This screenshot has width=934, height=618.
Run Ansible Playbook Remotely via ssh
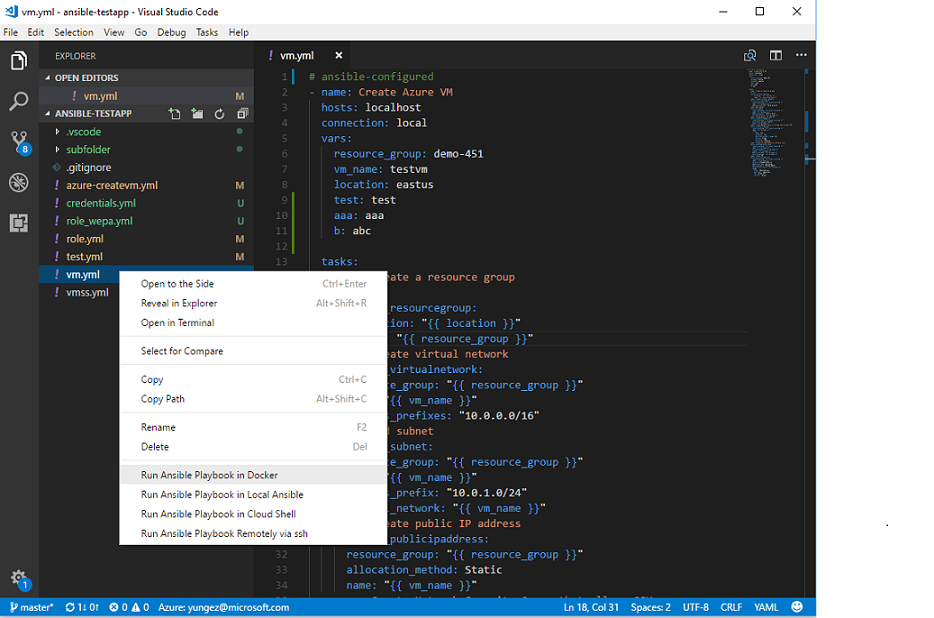click(x=253, y=533)
